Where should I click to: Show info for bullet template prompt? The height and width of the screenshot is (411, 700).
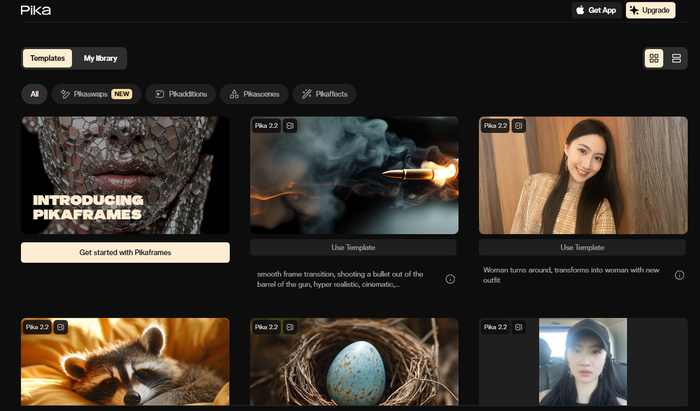[x=450, y=279]
